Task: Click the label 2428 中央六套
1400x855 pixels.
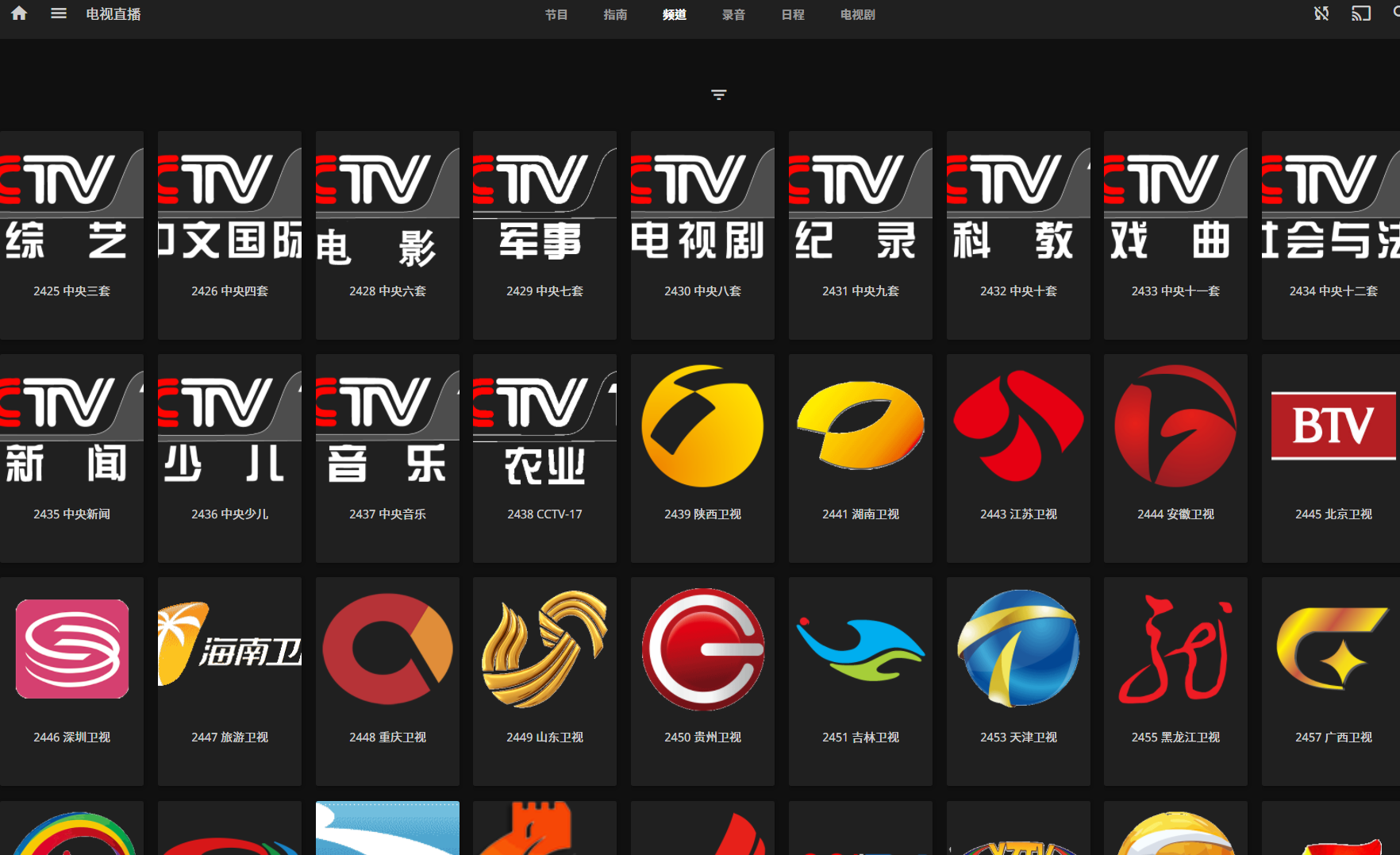Action: (x=387, y=291)
